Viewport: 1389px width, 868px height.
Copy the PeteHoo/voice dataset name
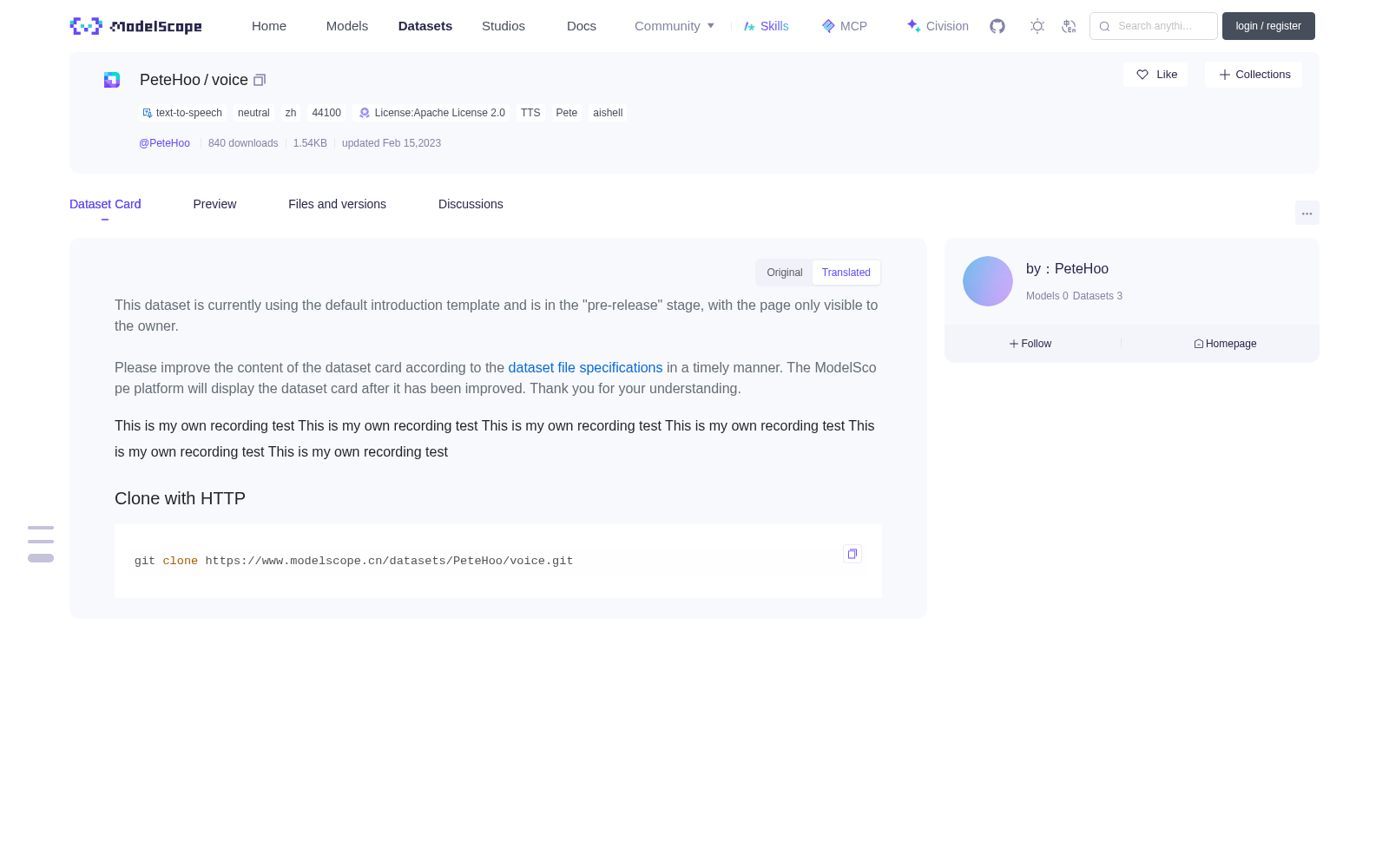coord(260,80)
